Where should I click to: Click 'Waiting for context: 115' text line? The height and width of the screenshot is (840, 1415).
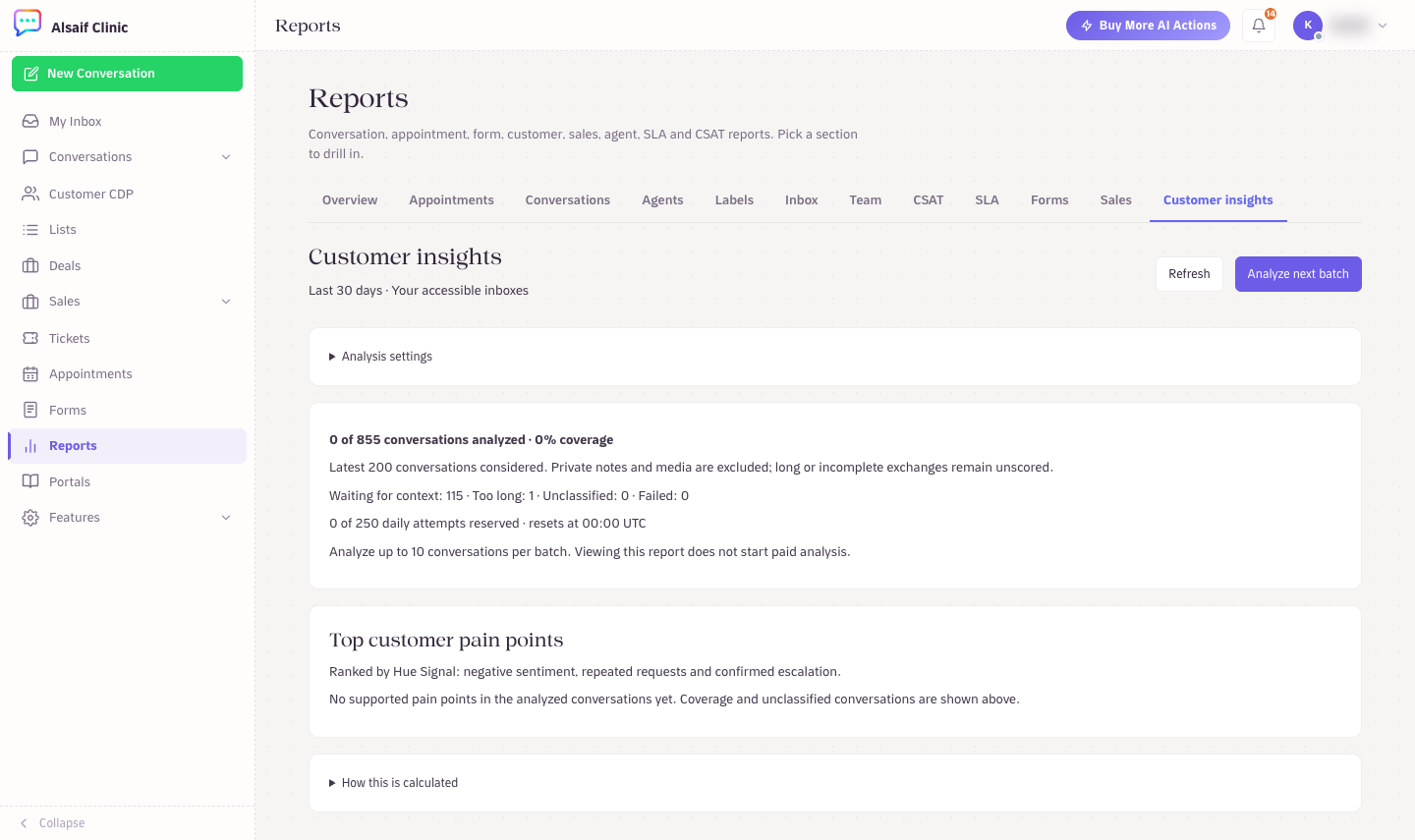click(509, 496)
